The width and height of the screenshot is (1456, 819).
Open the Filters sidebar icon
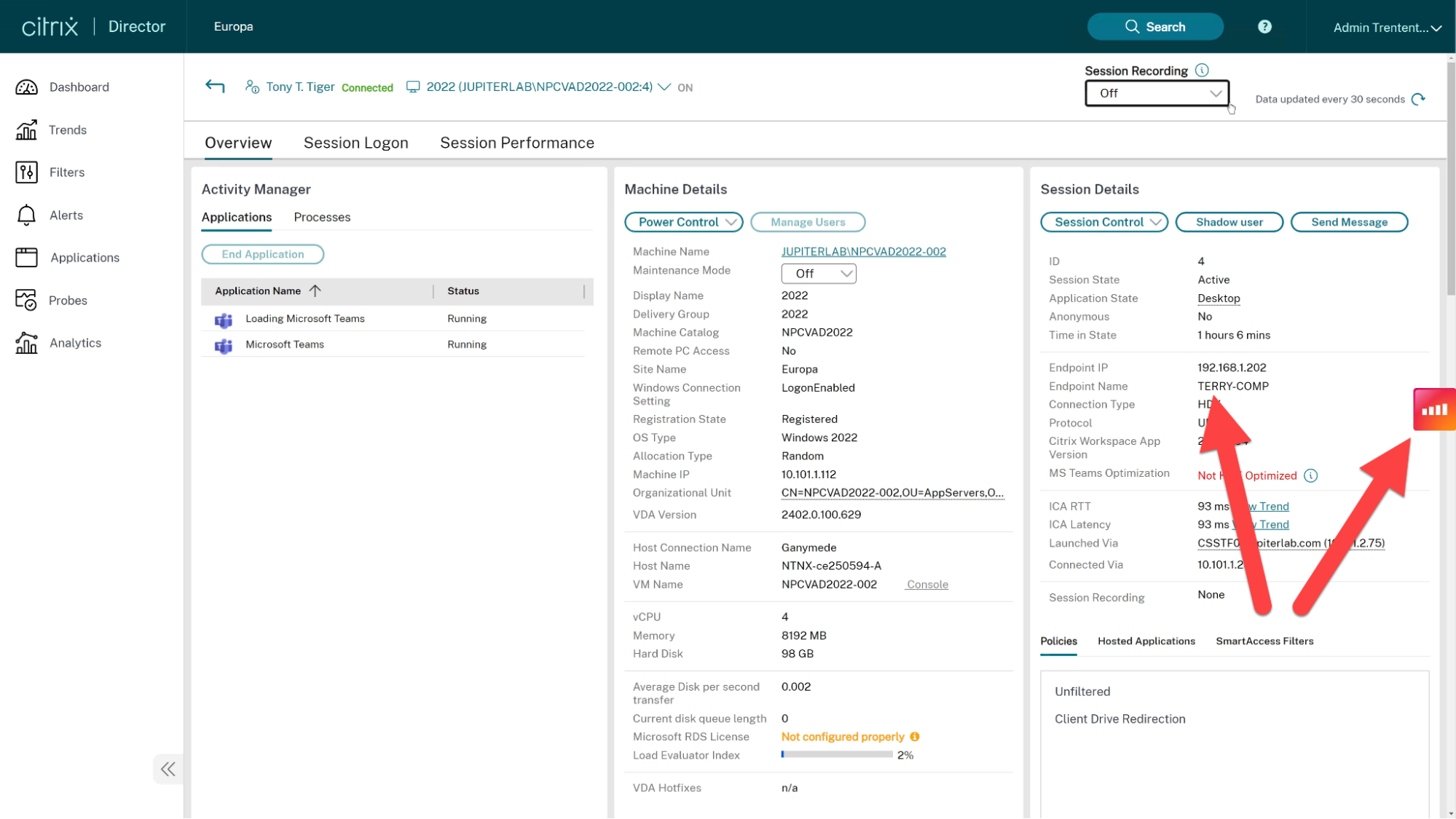tap(27, 173)
